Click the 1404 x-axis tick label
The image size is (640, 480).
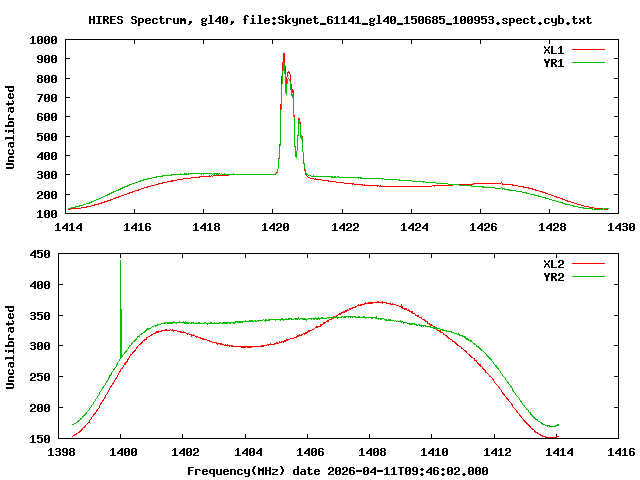(x=248, y=452)
